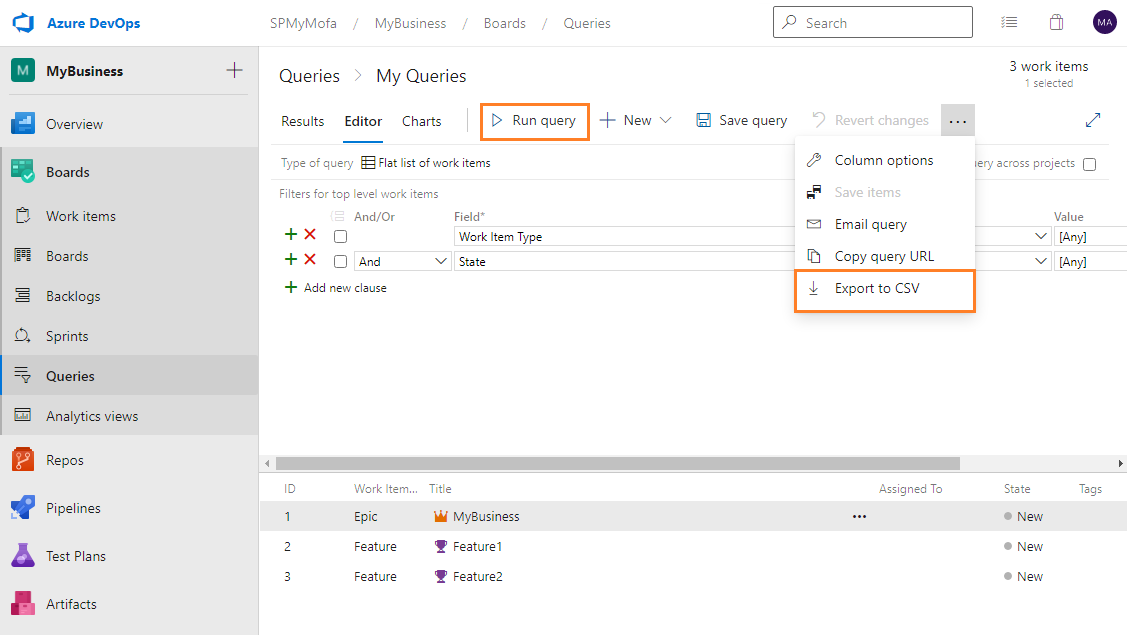Click the marketplace shopping bag icon

point(1056,23)
